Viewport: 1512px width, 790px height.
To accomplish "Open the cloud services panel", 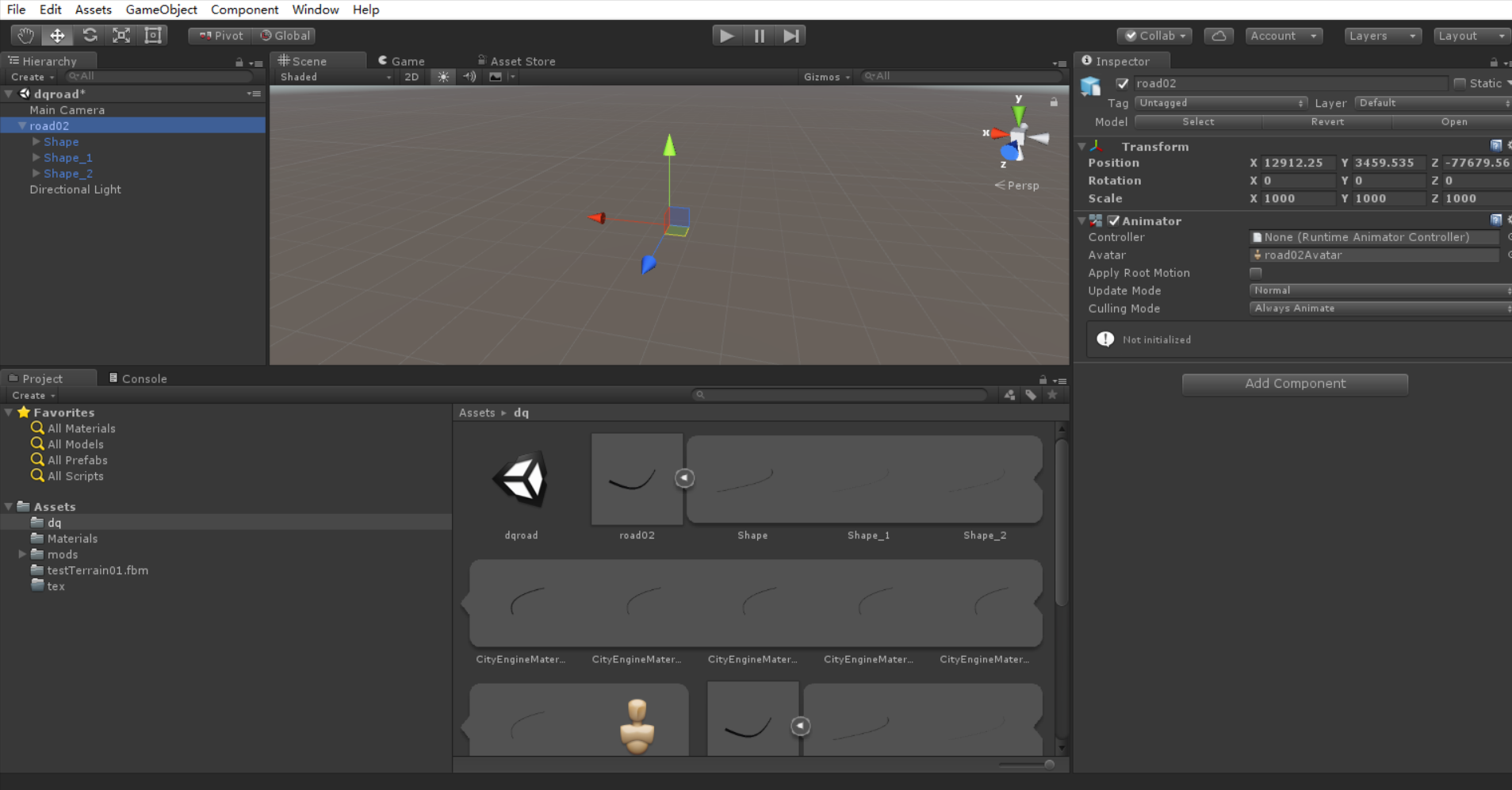I will pyautogui.click(x=1219, y=36).
